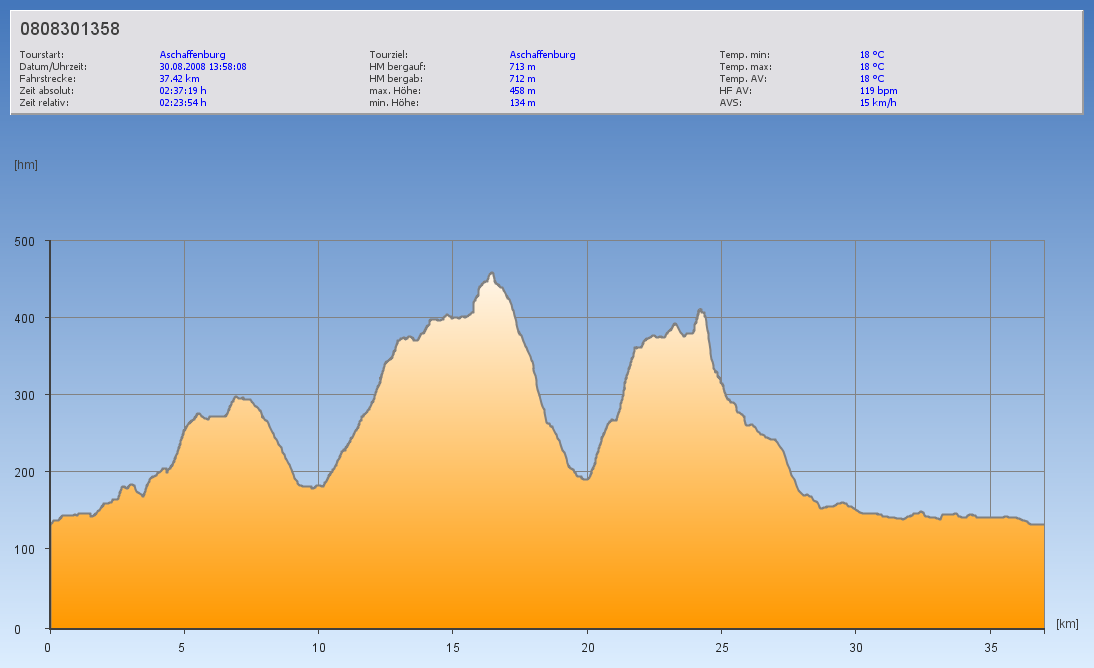
Task: Click the Fahrstrecke value 37.42 km
Action: click(180, 79)
